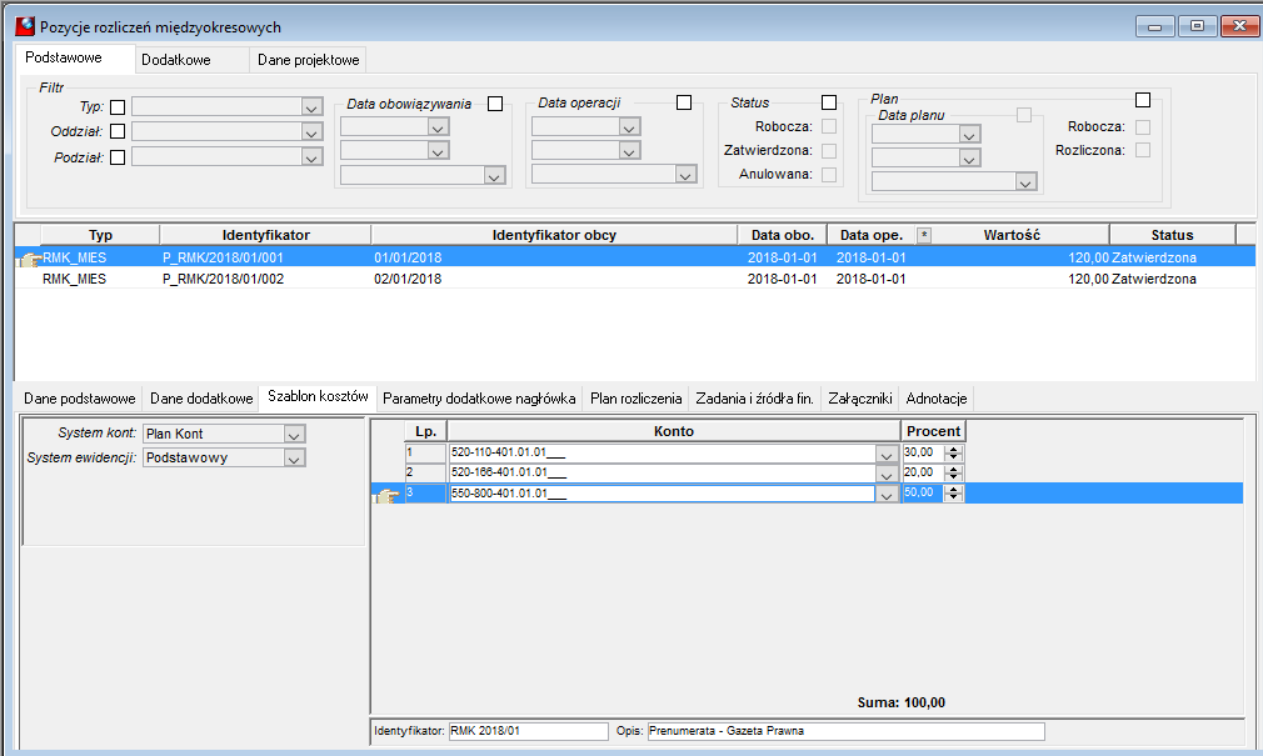Click the Procent stepper for the 20,00 row
This screenshot has height=756, width=1263.
pyautogui.click(x=954, y=473)
